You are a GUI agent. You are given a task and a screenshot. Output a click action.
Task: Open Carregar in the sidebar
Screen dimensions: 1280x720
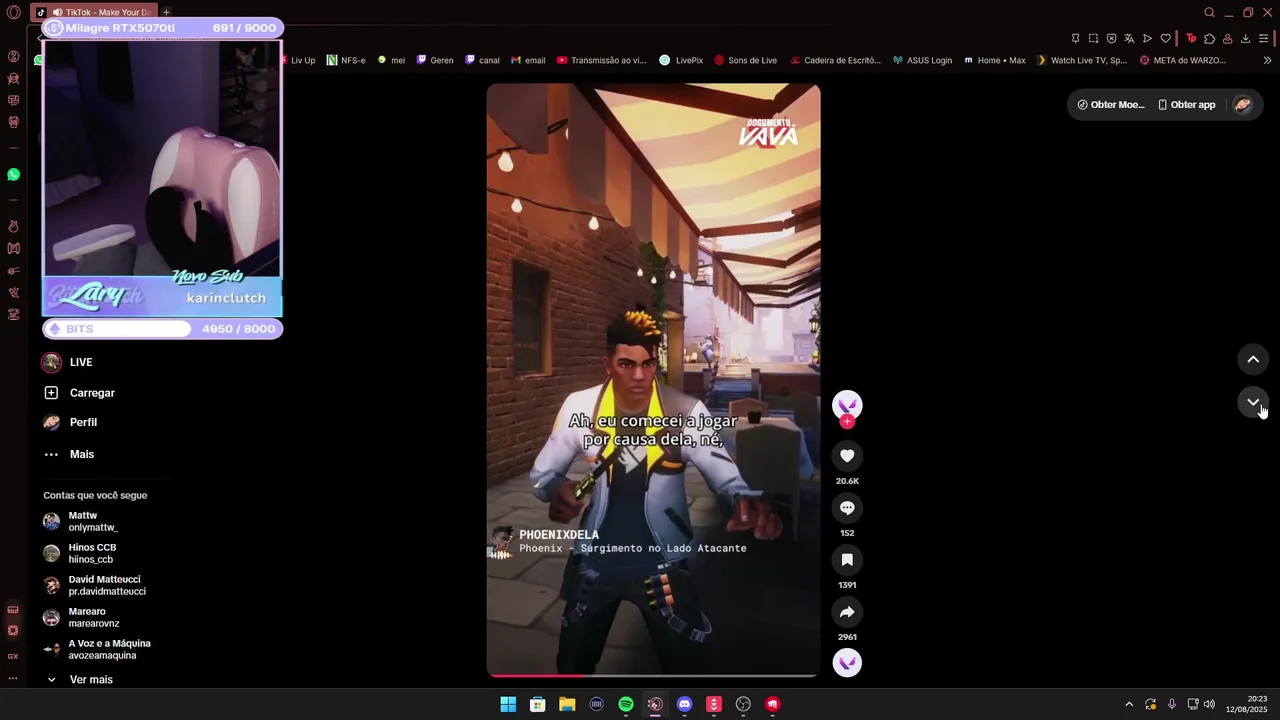[x=79, y=393]
